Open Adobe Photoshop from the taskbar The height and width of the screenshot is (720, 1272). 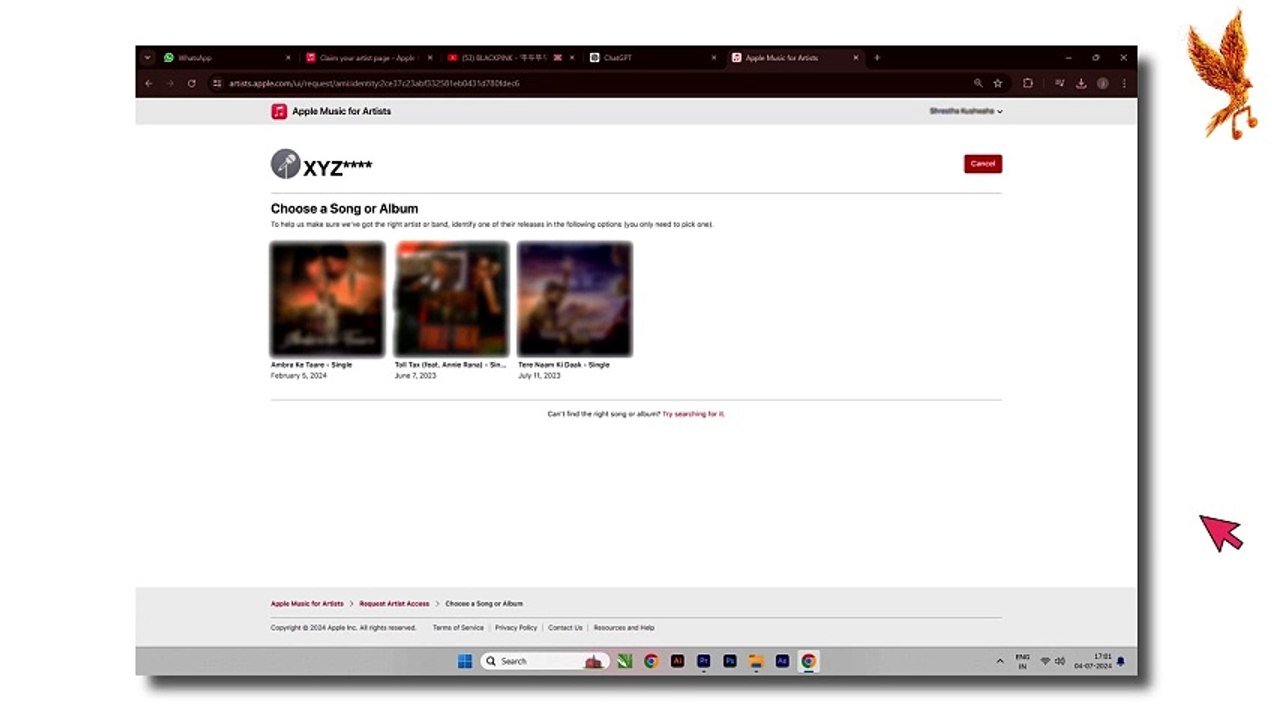730,661
